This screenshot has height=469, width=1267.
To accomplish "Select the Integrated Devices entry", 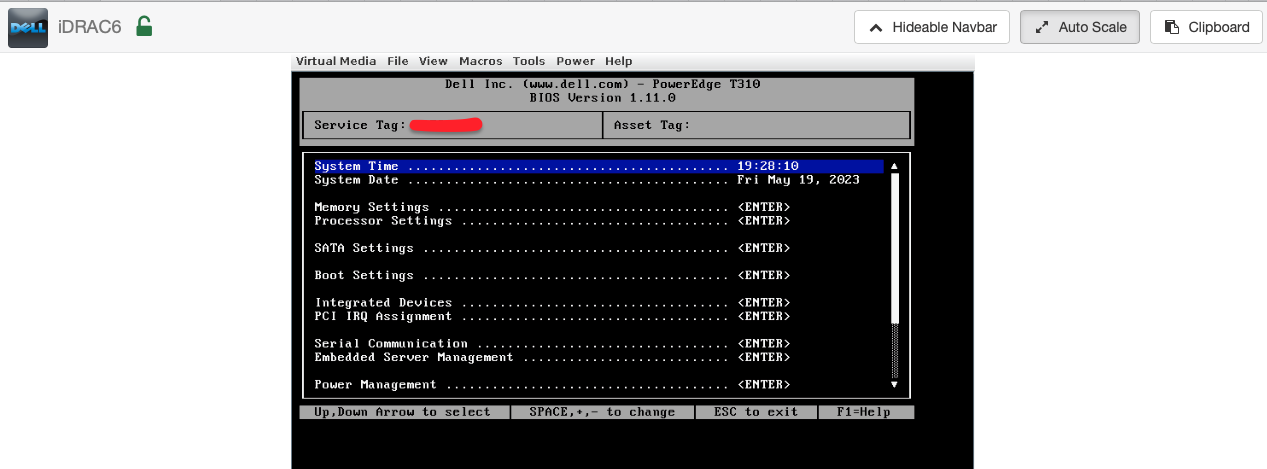I will coord(552,303).
